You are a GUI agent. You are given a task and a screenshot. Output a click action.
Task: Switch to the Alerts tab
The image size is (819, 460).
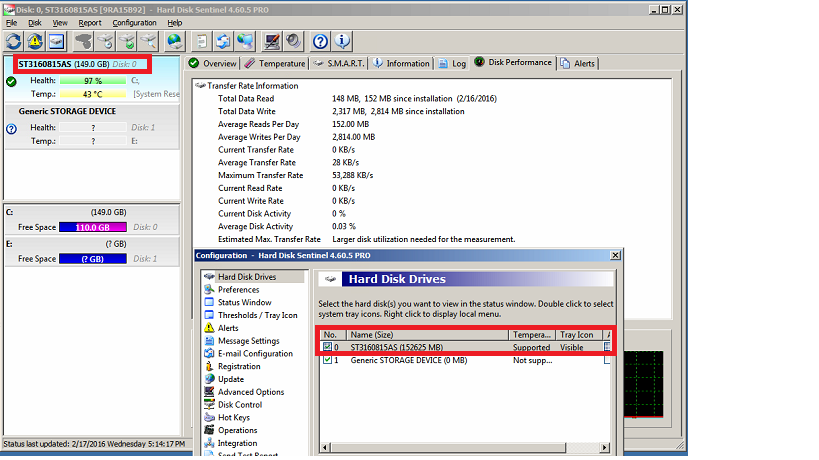coord(578,63)
